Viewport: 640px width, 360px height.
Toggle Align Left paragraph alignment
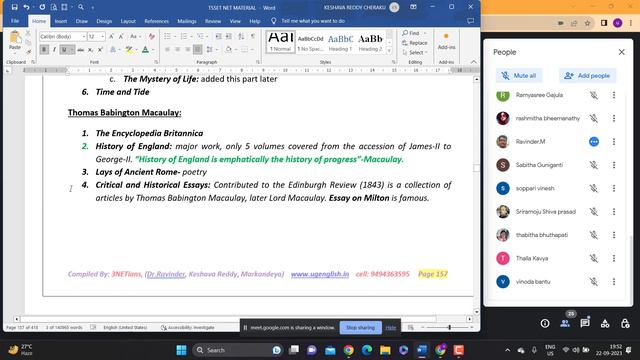pyautogui.click(x=167, y=50)
